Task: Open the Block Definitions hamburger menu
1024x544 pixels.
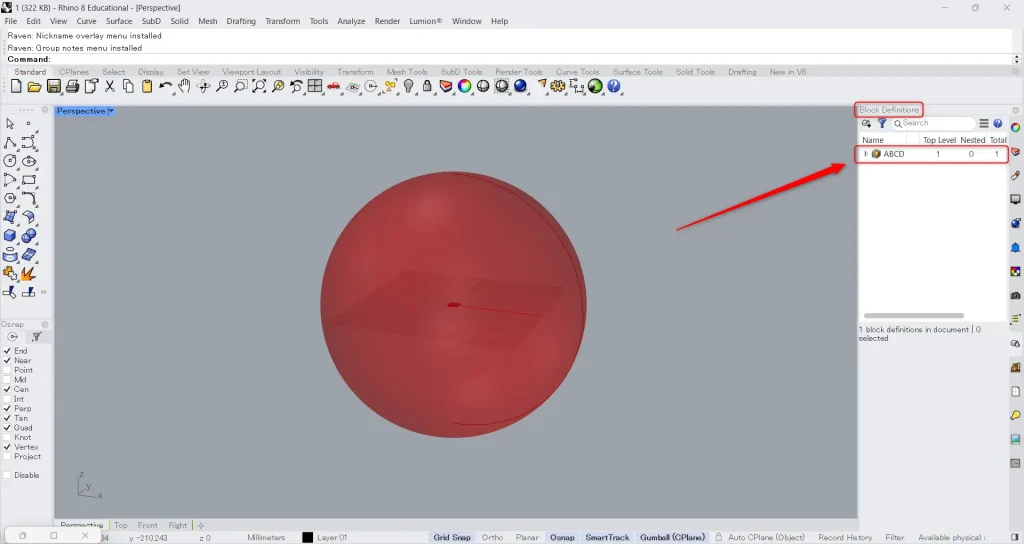Action: point(984,124)
